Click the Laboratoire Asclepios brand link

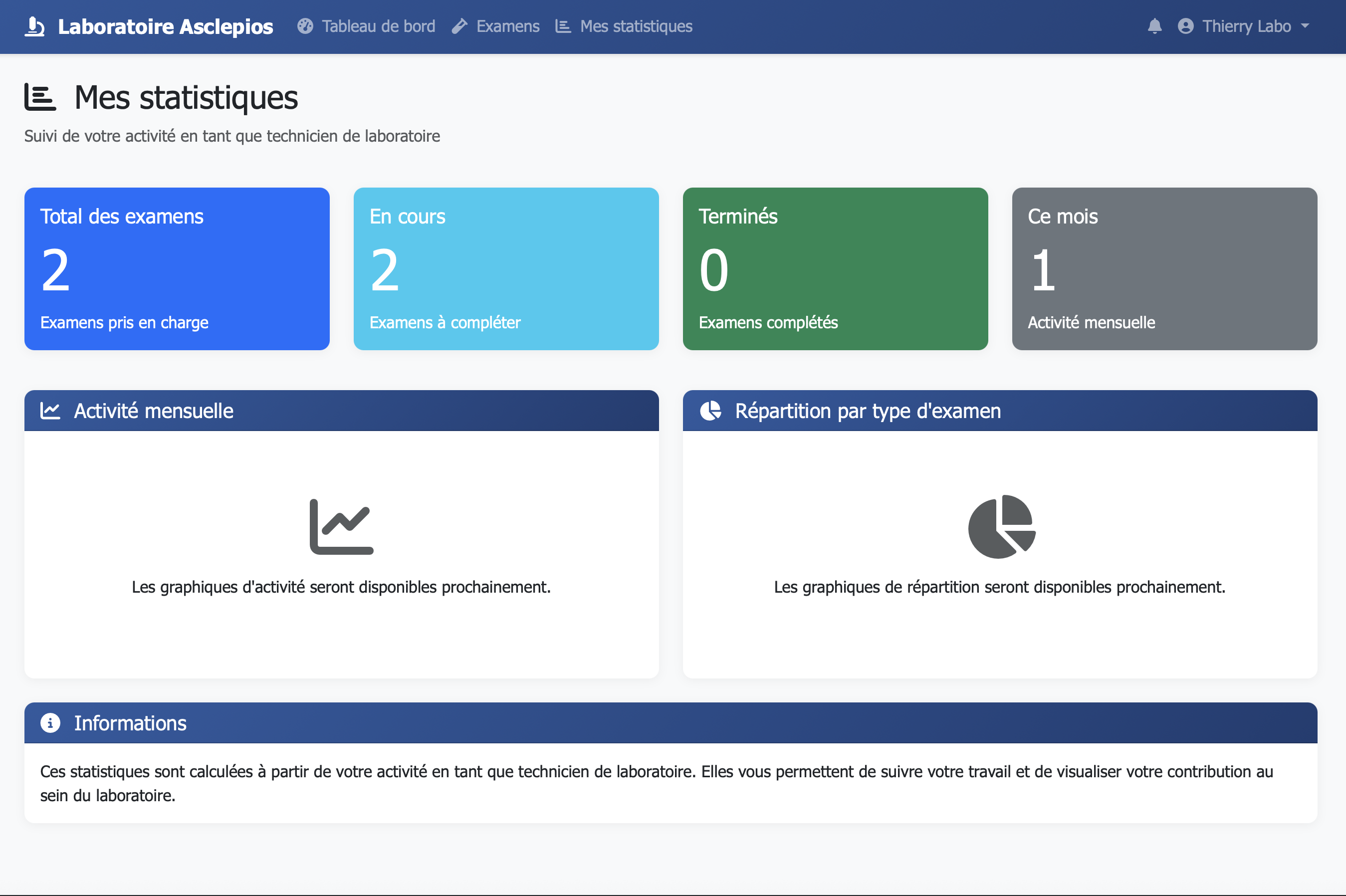coord(165,26)
